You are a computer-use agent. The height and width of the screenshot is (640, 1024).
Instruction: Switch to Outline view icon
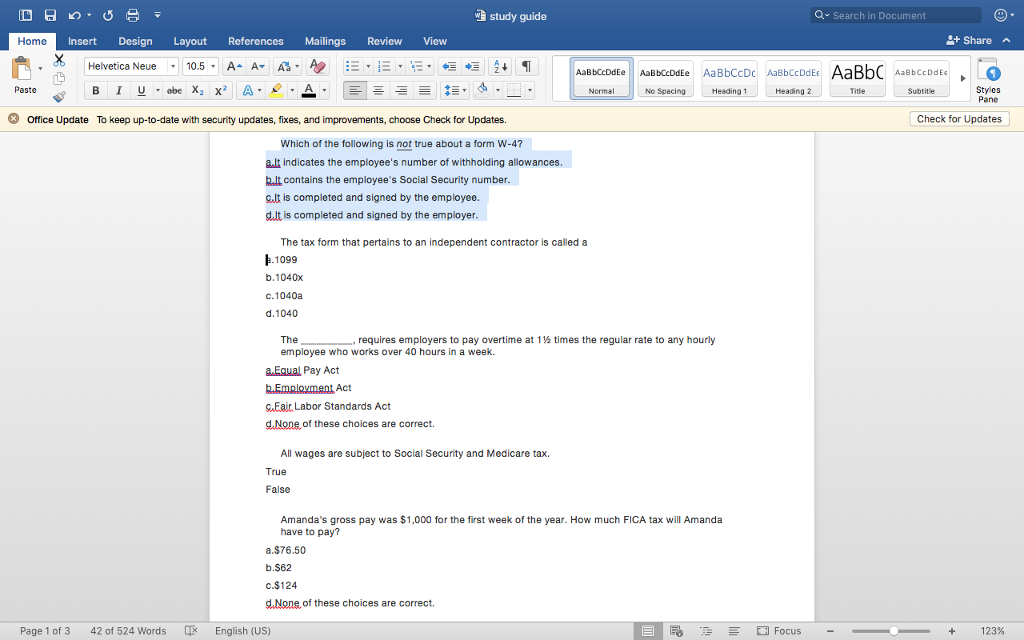pos(706,631)
